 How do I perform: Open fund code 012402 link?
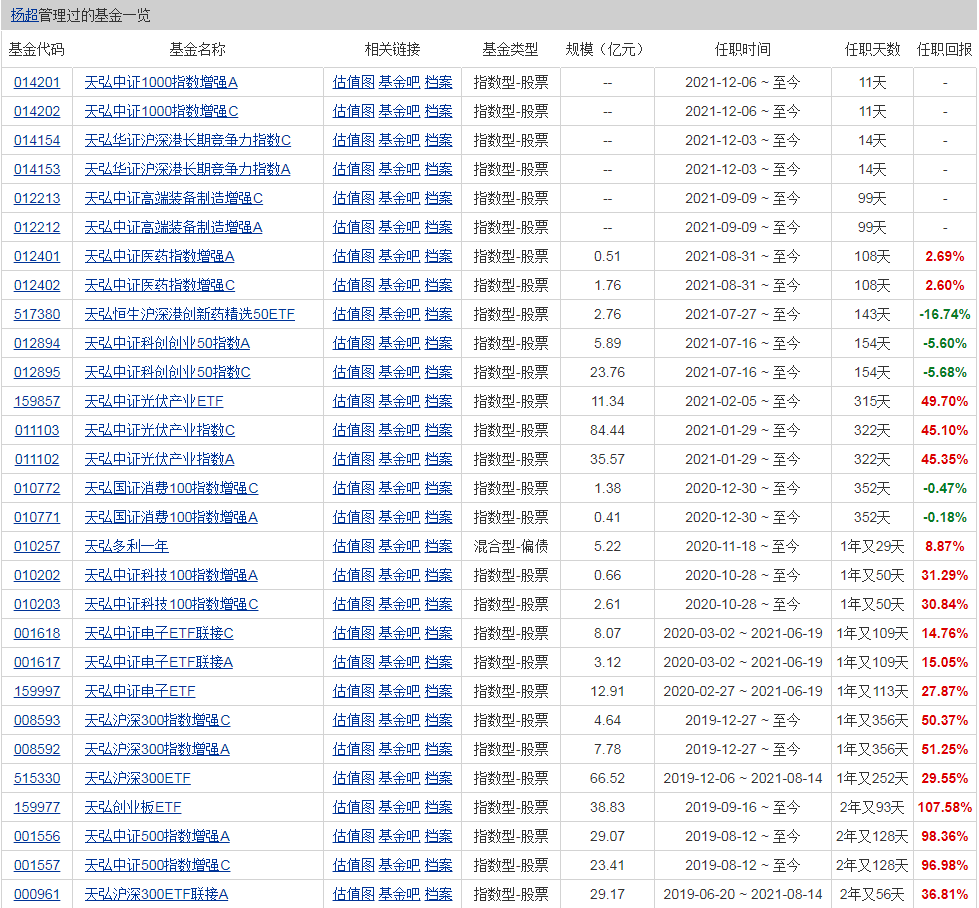click(x=37, y=285)
